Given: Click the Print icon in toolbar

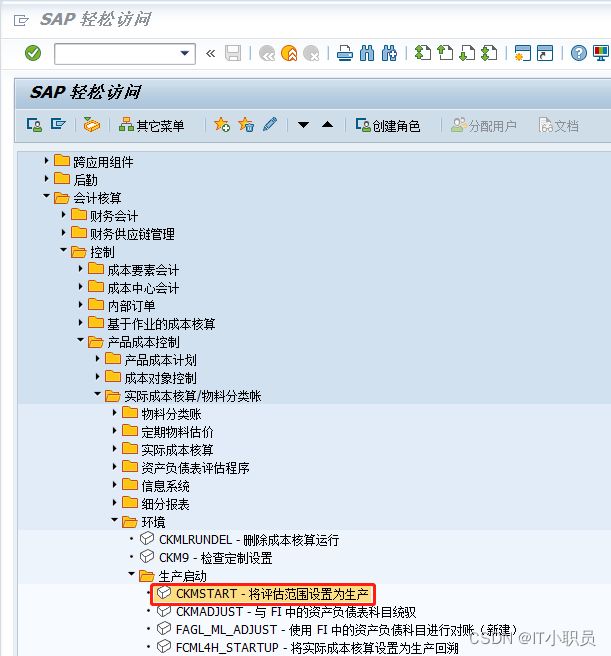Looking at the screenshot, I should (345, 53).
